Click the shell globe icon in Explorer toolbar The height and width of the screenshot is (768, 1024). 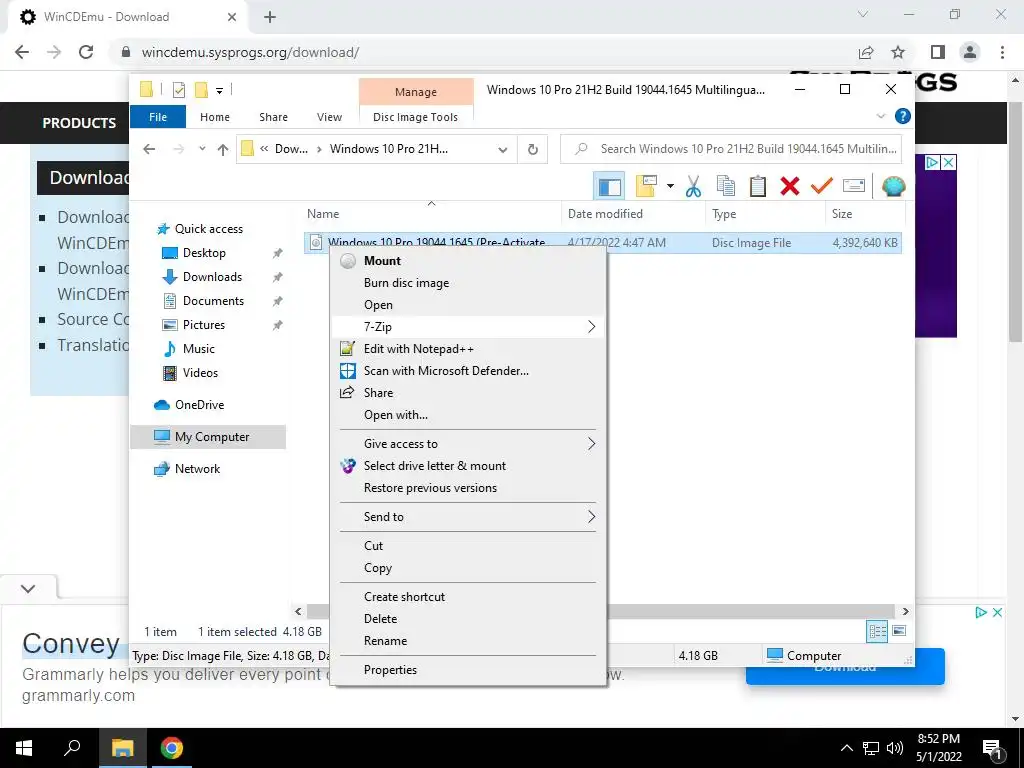(x=893, y=186)
